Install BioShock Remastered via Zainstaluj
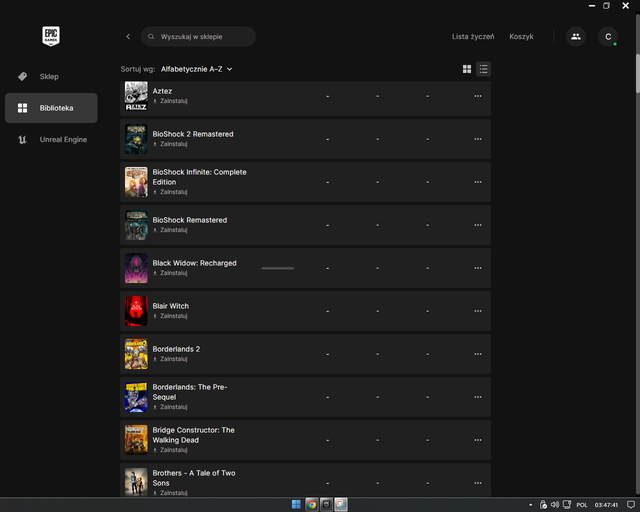Viewport: 640px width, 512px height. pyautogui.click(x=170, y=230)
